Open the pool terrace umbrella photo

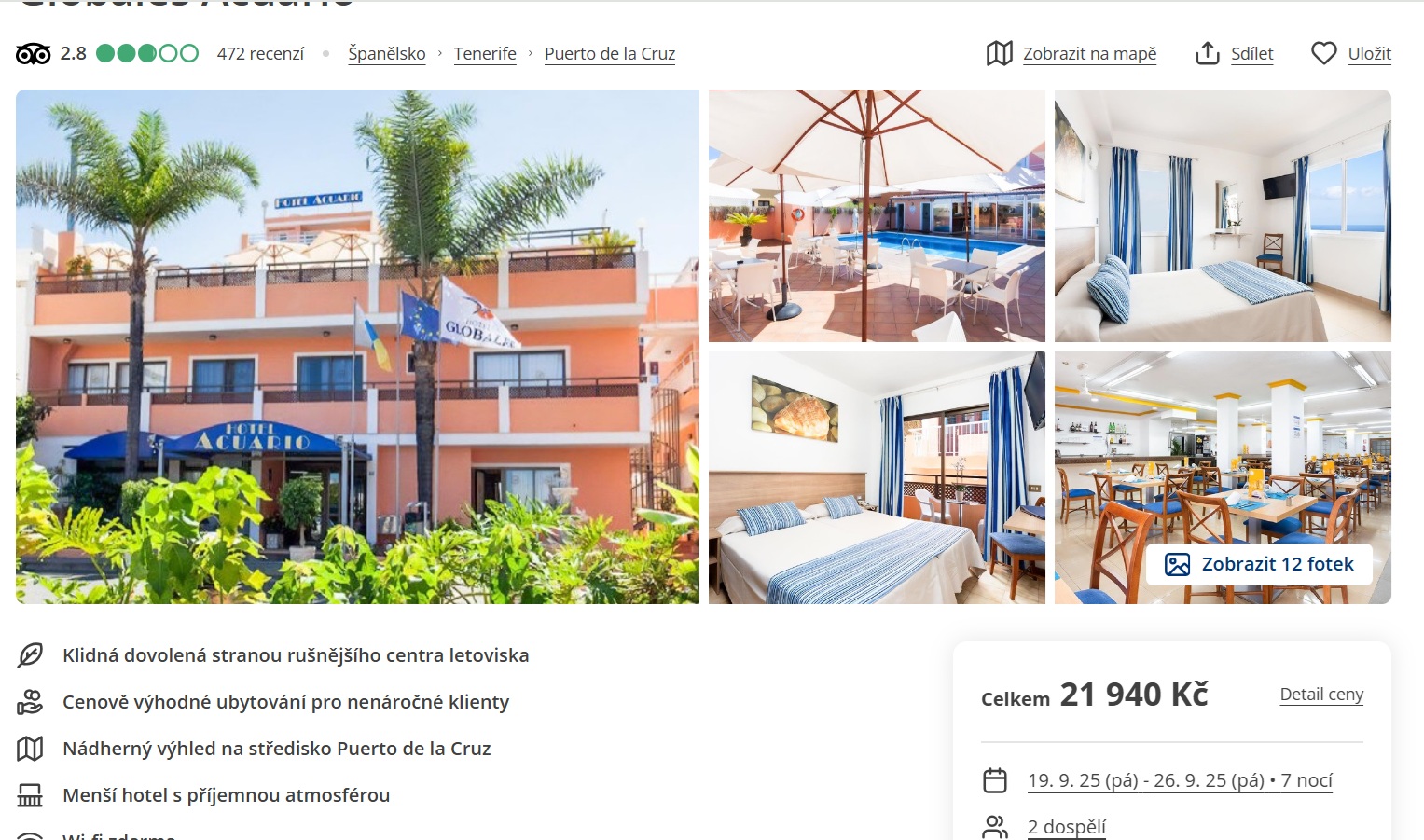pyautogui.click(x=877, y=215)
